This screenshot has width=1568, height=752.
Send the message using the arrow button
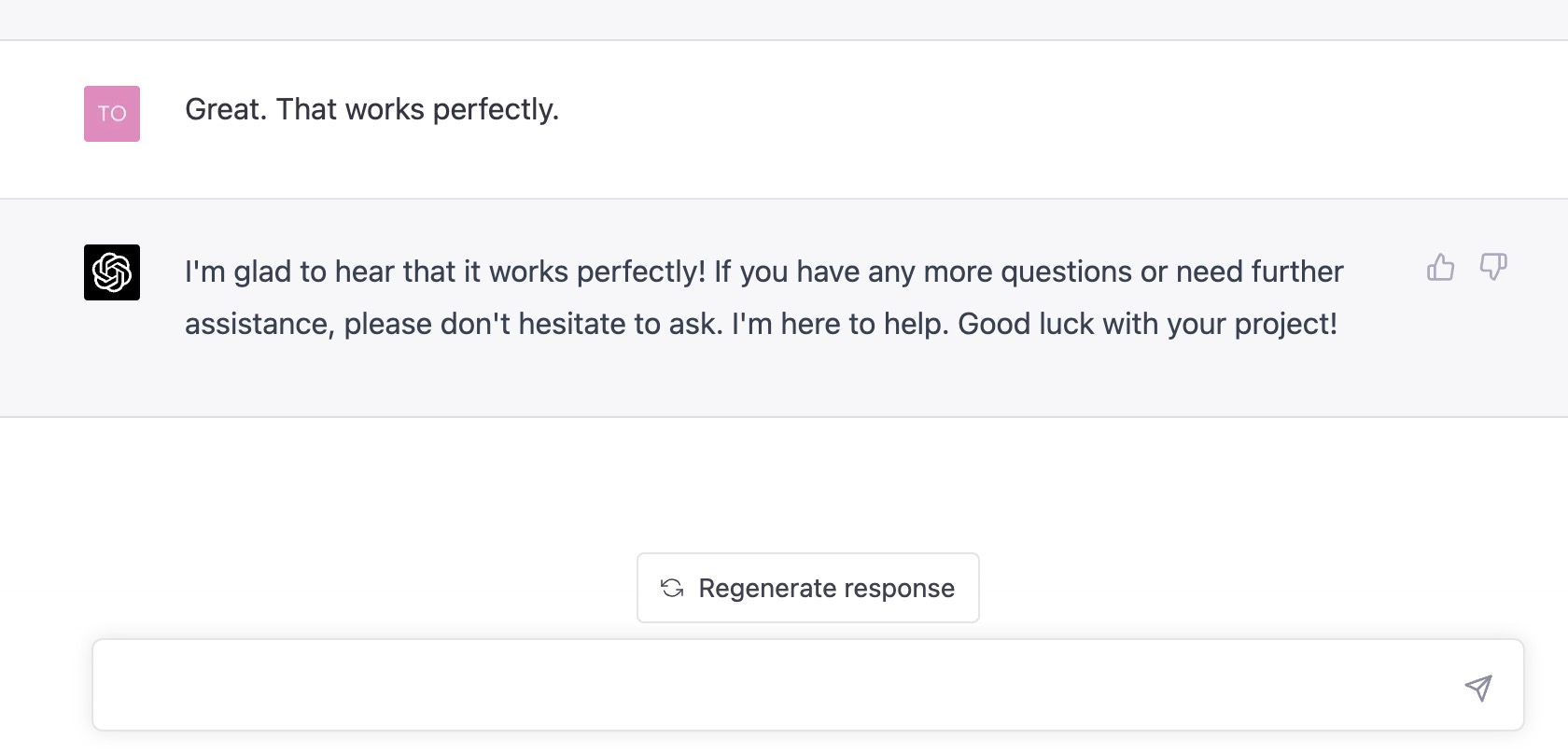click(x=1478, y=689)
